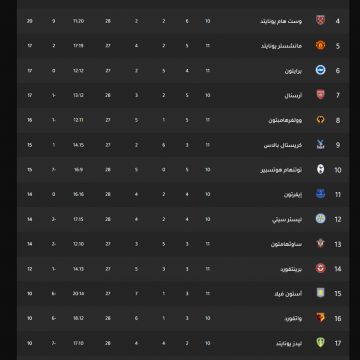Select the Leeds United crest icon

320,343
